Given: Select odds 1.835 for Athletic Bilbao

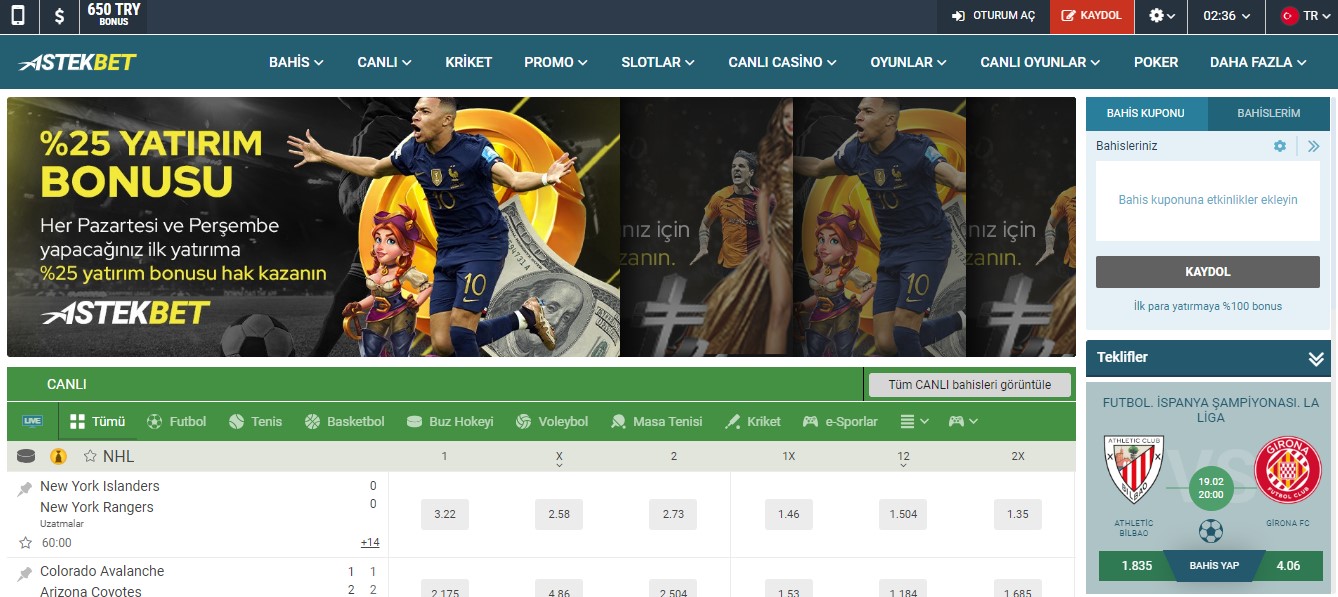Looking at the screenshot, I should (x=1137, y=565).
